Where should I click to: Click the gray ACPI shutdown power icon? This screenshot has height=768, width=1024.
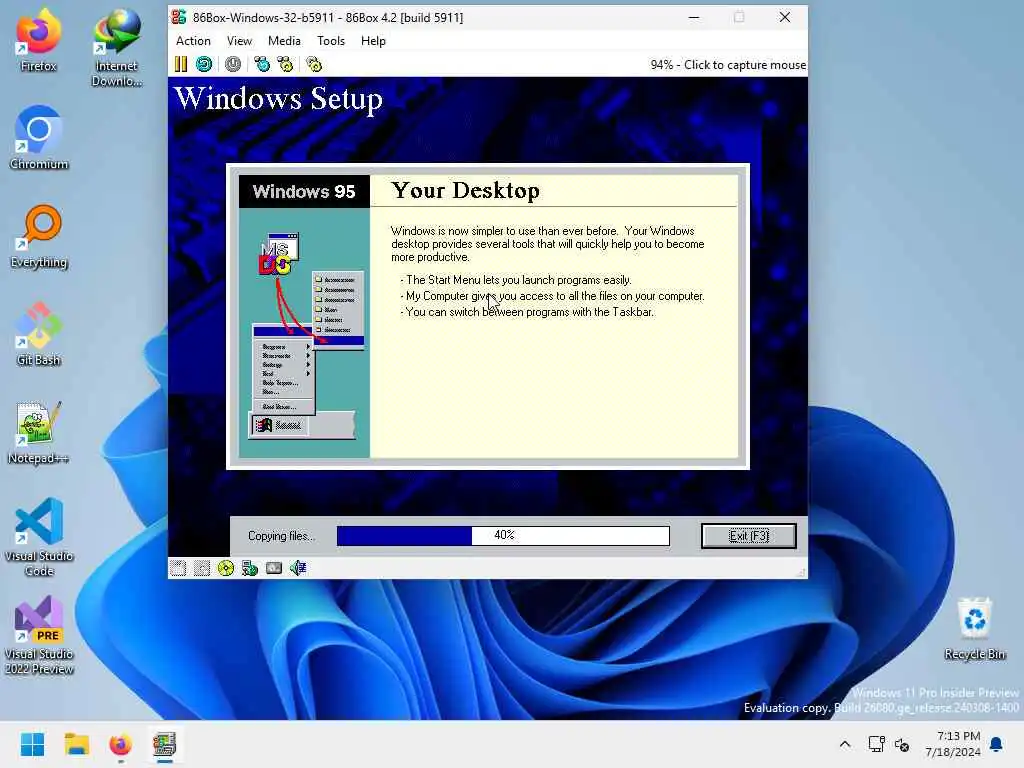tap(233, 64)
